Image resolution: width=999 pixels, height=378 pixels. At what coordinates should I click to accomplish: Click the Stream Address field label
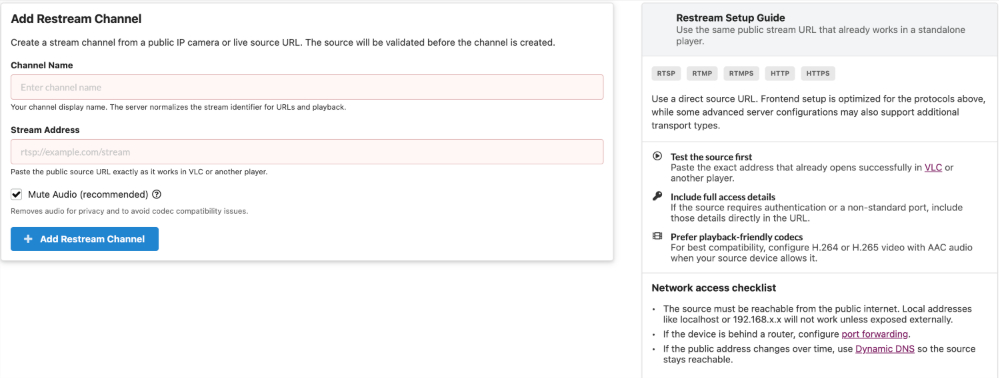pos(45,129)
